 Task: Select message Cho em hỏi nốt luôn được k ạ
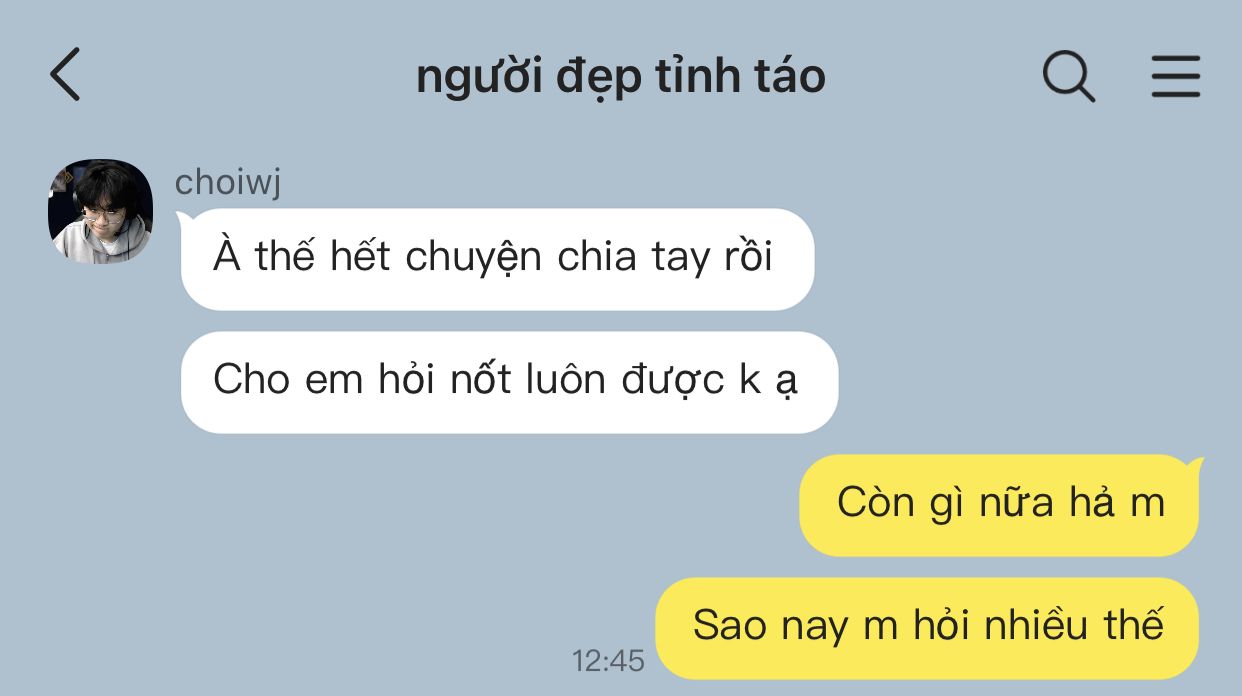pyautogui.click(x=509, y=382)
